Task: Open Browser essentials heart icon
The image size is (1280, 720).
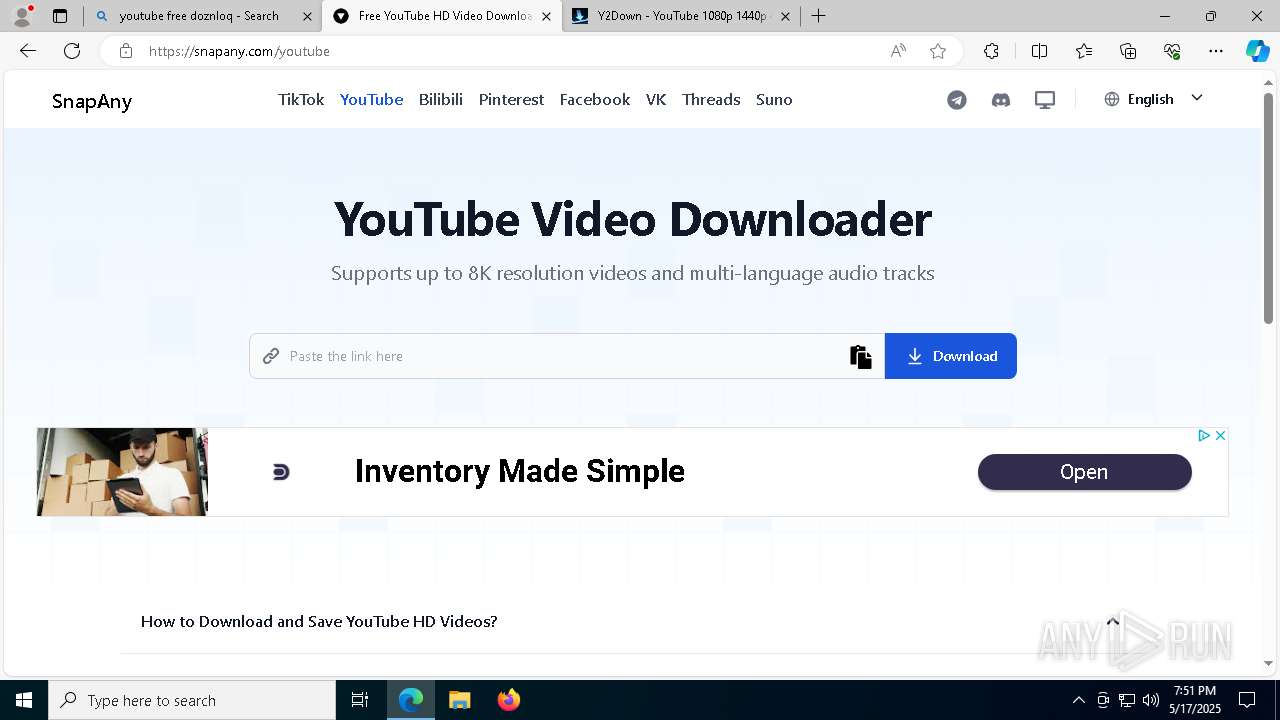Action: (x=1172, y=51)
